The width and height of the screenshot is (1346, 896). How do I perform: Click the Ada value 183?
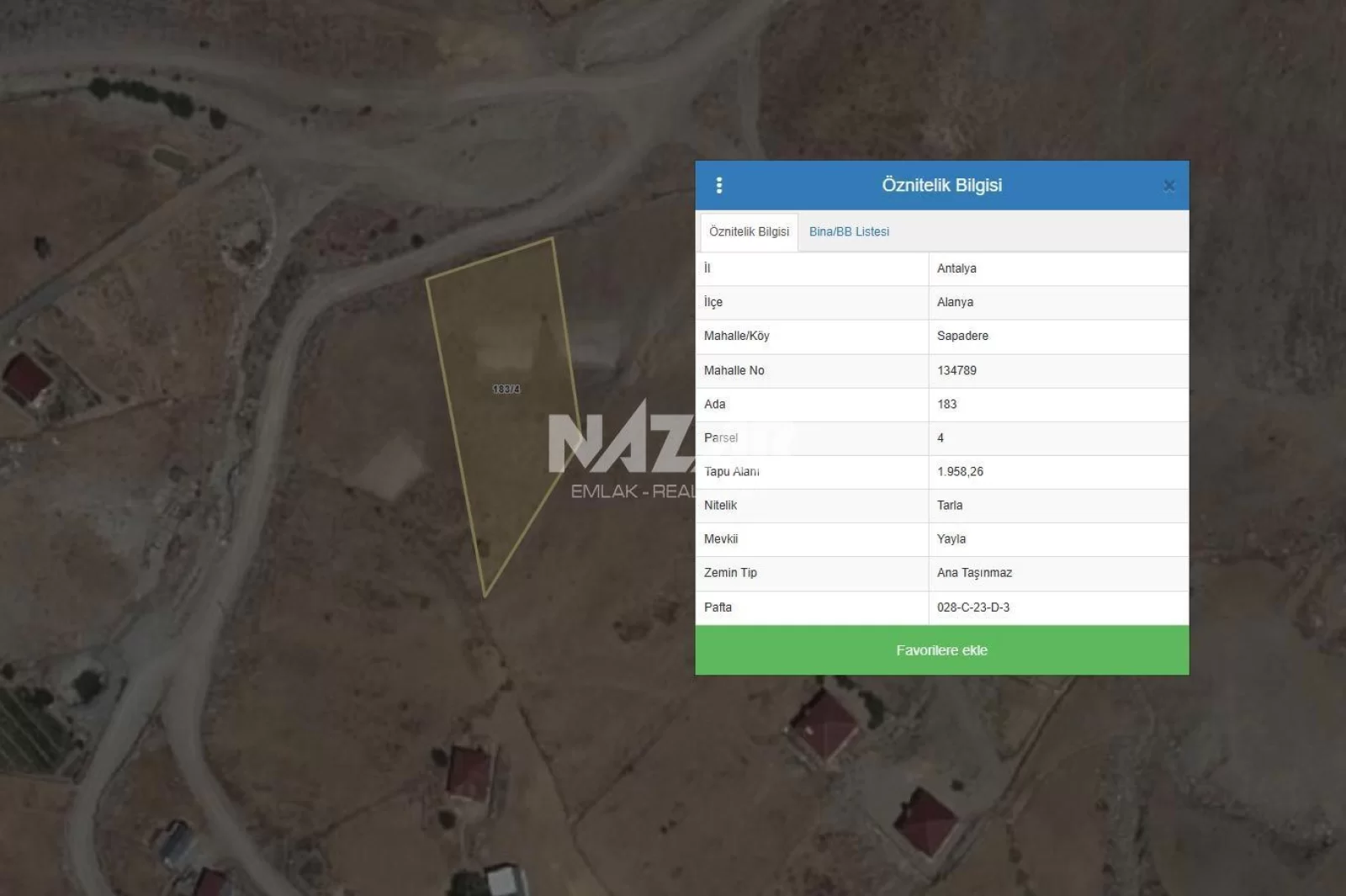pos(946,404)
